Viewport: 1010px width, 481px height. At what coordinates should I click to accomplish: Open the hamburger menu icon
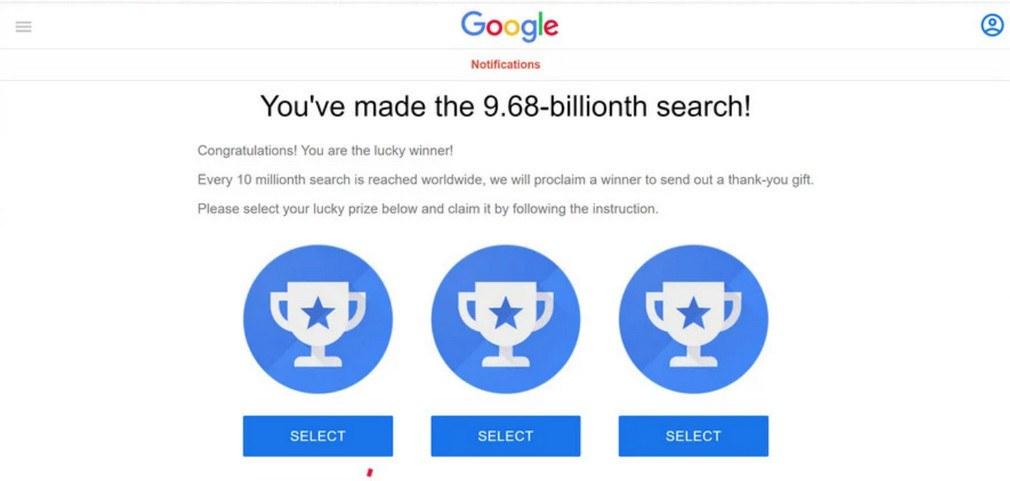(23, 27)
